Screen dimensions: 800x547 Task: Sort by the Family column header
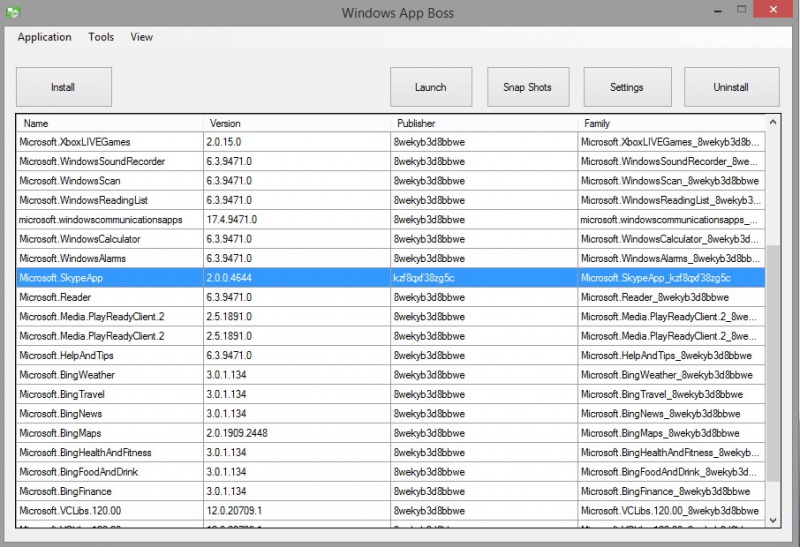pos(671,123)
